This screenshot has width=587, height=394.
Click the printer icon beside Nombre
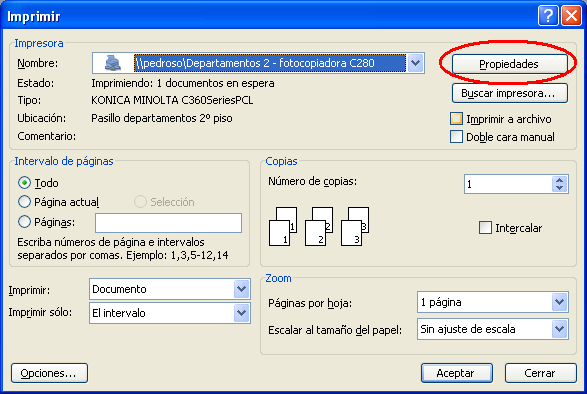click(112, 63)
